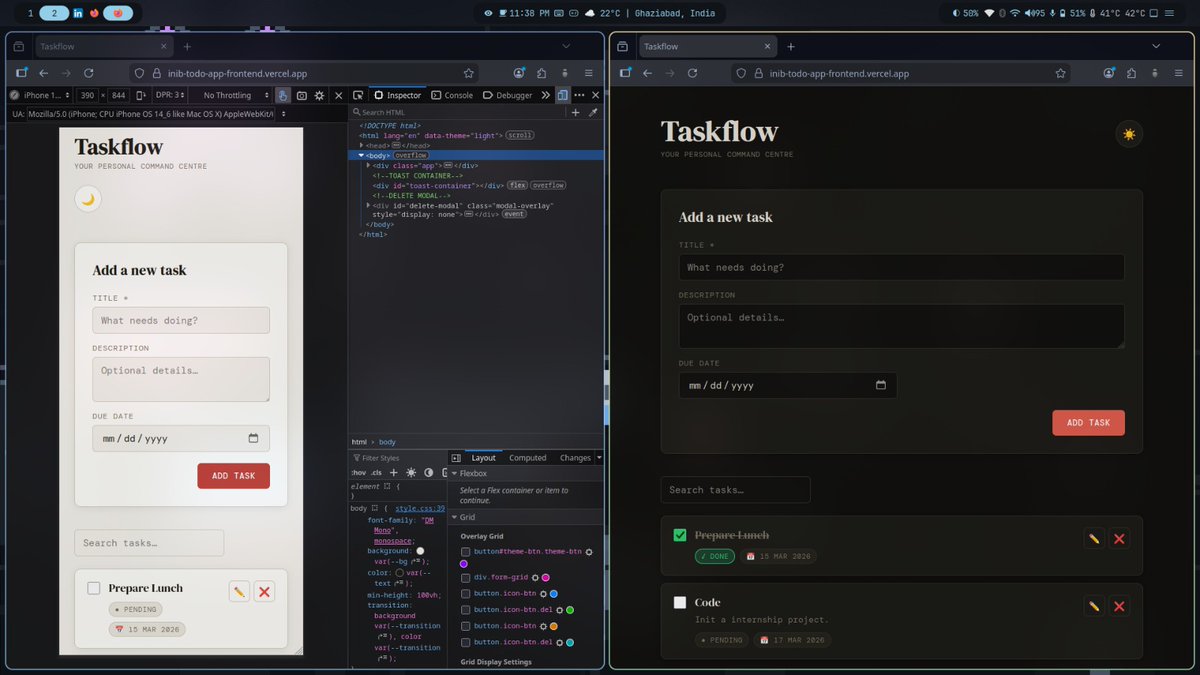Click the pencil edit icon for Code task
Screen dimensions: 1200x675
1094,606
